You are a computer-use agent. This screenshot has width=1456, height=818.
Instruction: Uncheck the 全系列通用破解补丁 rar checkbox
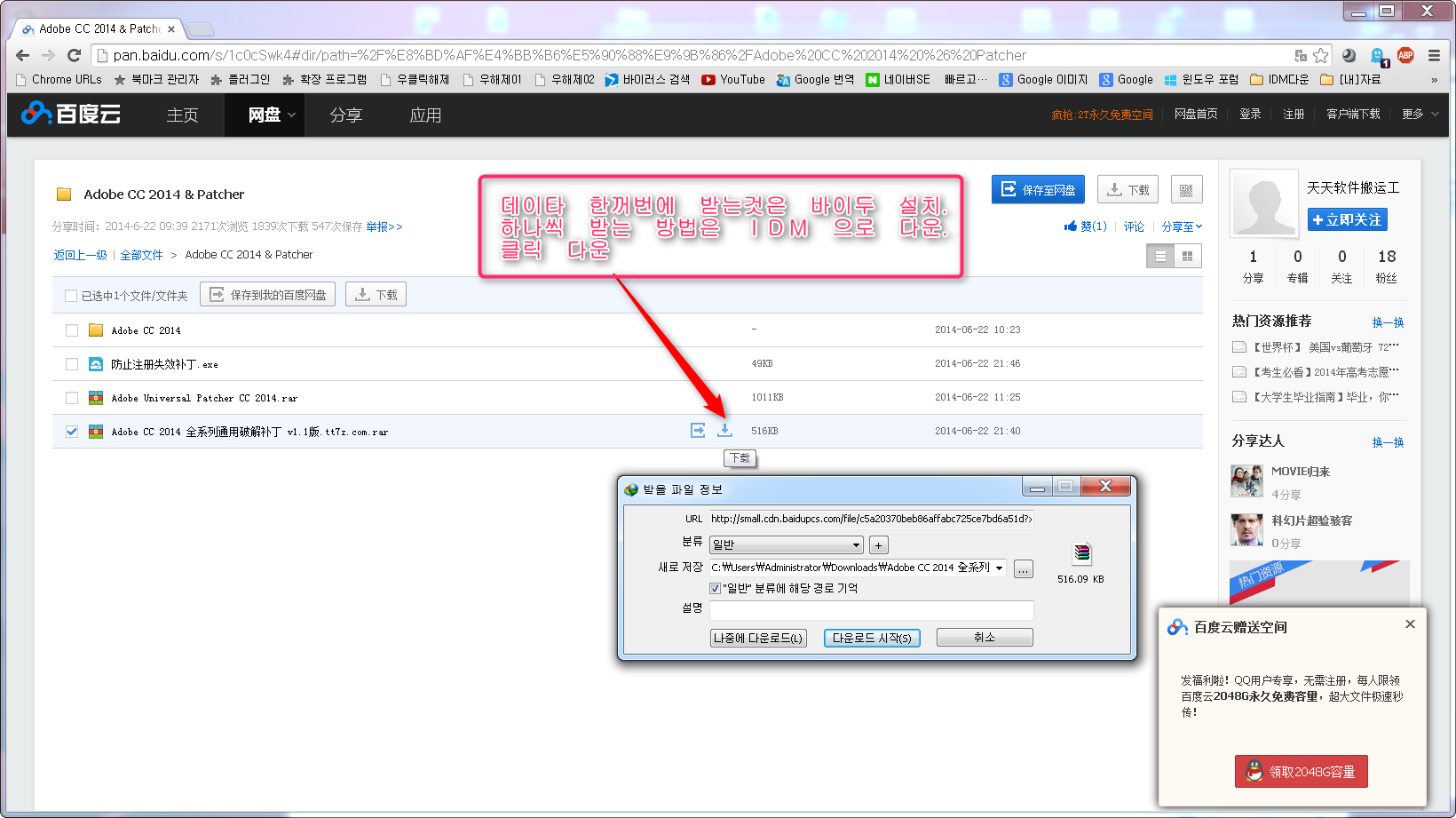pyautogui.click(x=72, y=432)
